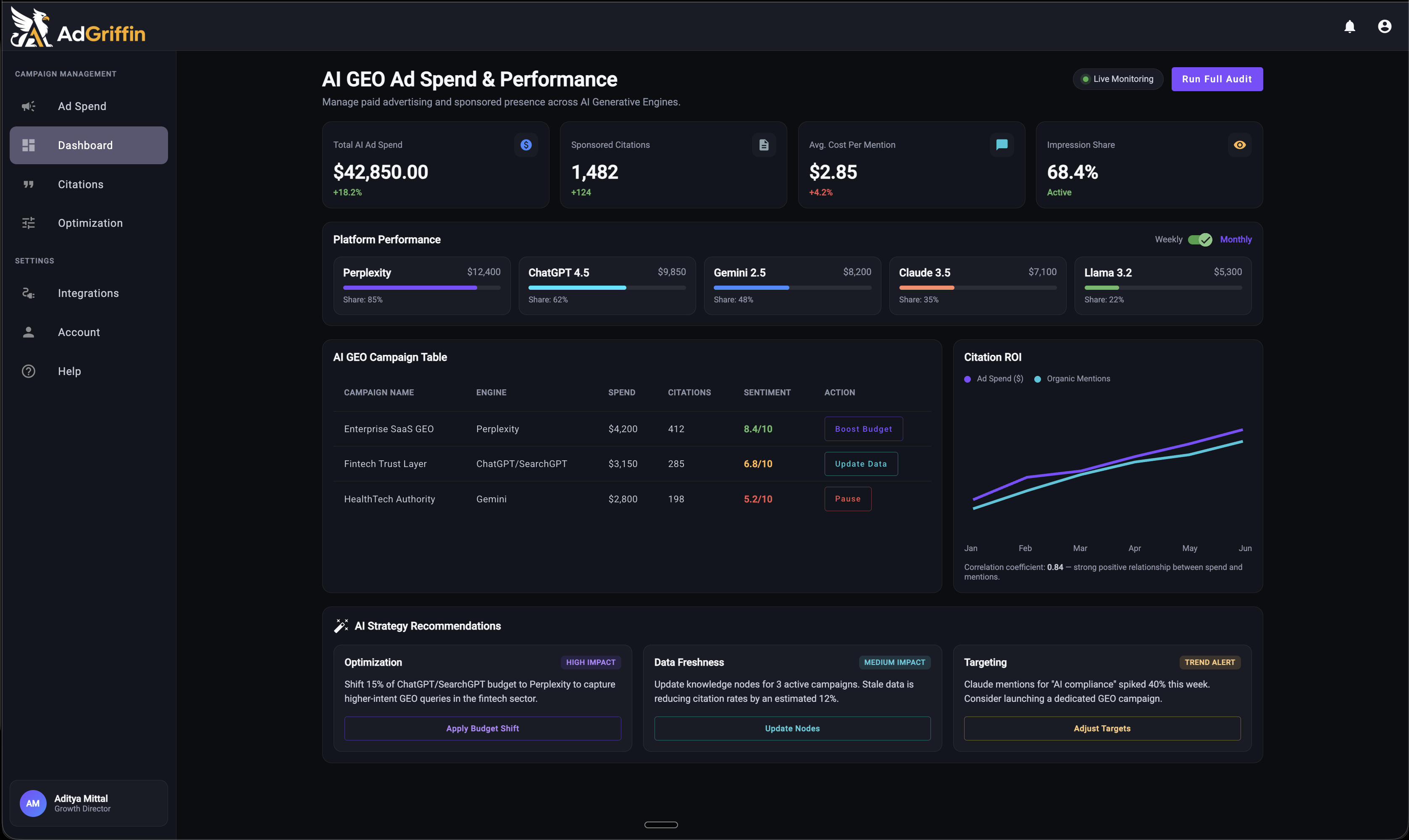Image resolution: width=1409 pixels, height=840 pixels.
Task: Click Boost Budget for Enterprise SaaS GEO
Action: click(863, 429)
